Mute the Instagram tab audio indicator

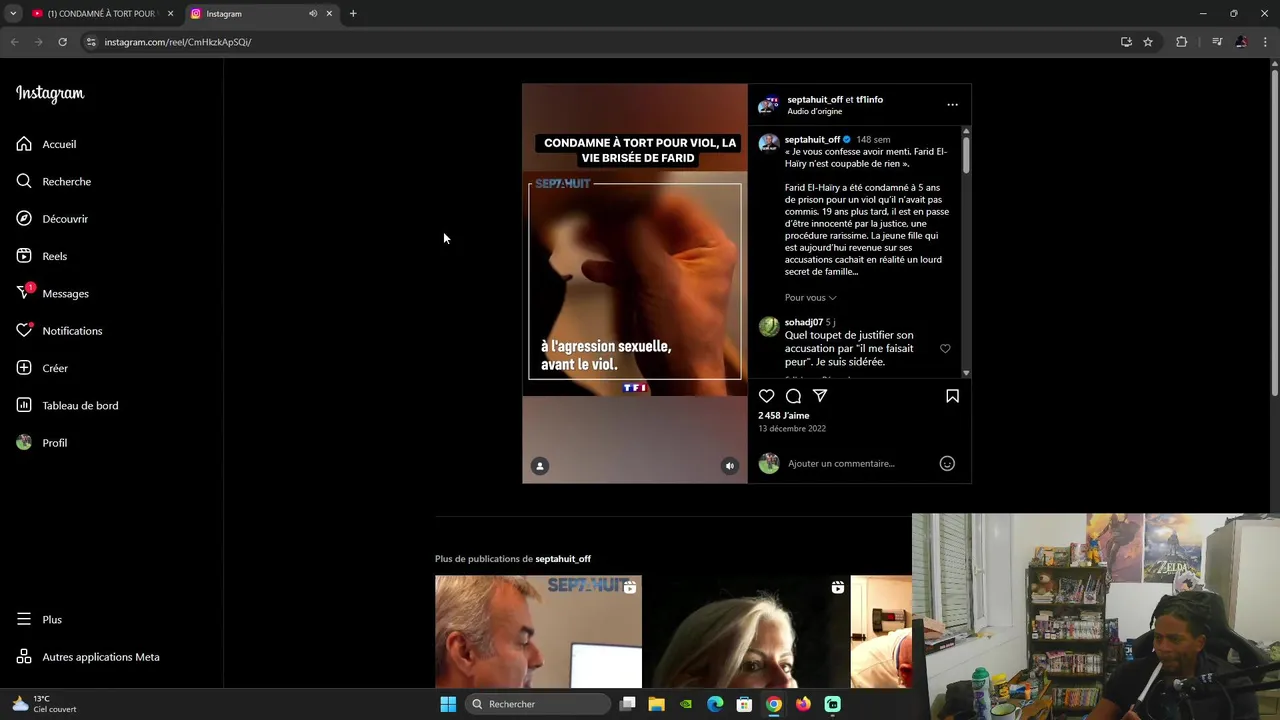coord(313,14)
